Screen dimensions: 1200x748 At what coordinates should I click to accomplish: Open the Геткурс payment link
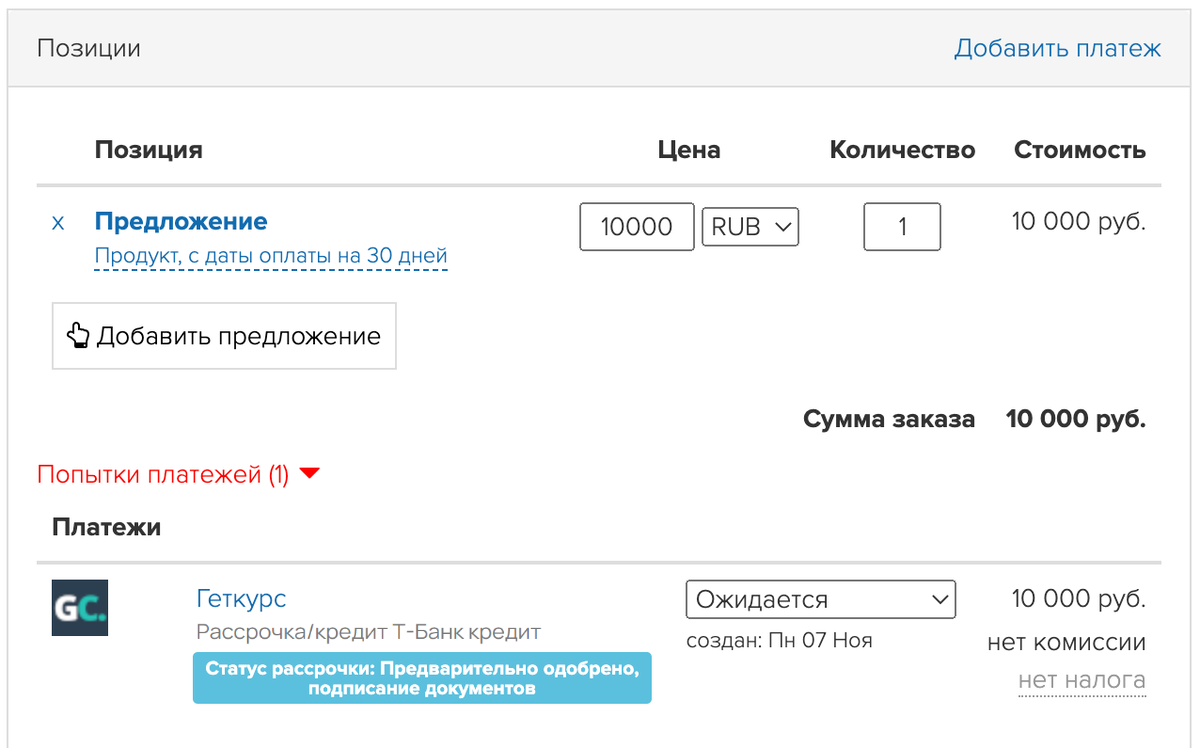click(241, 599)
